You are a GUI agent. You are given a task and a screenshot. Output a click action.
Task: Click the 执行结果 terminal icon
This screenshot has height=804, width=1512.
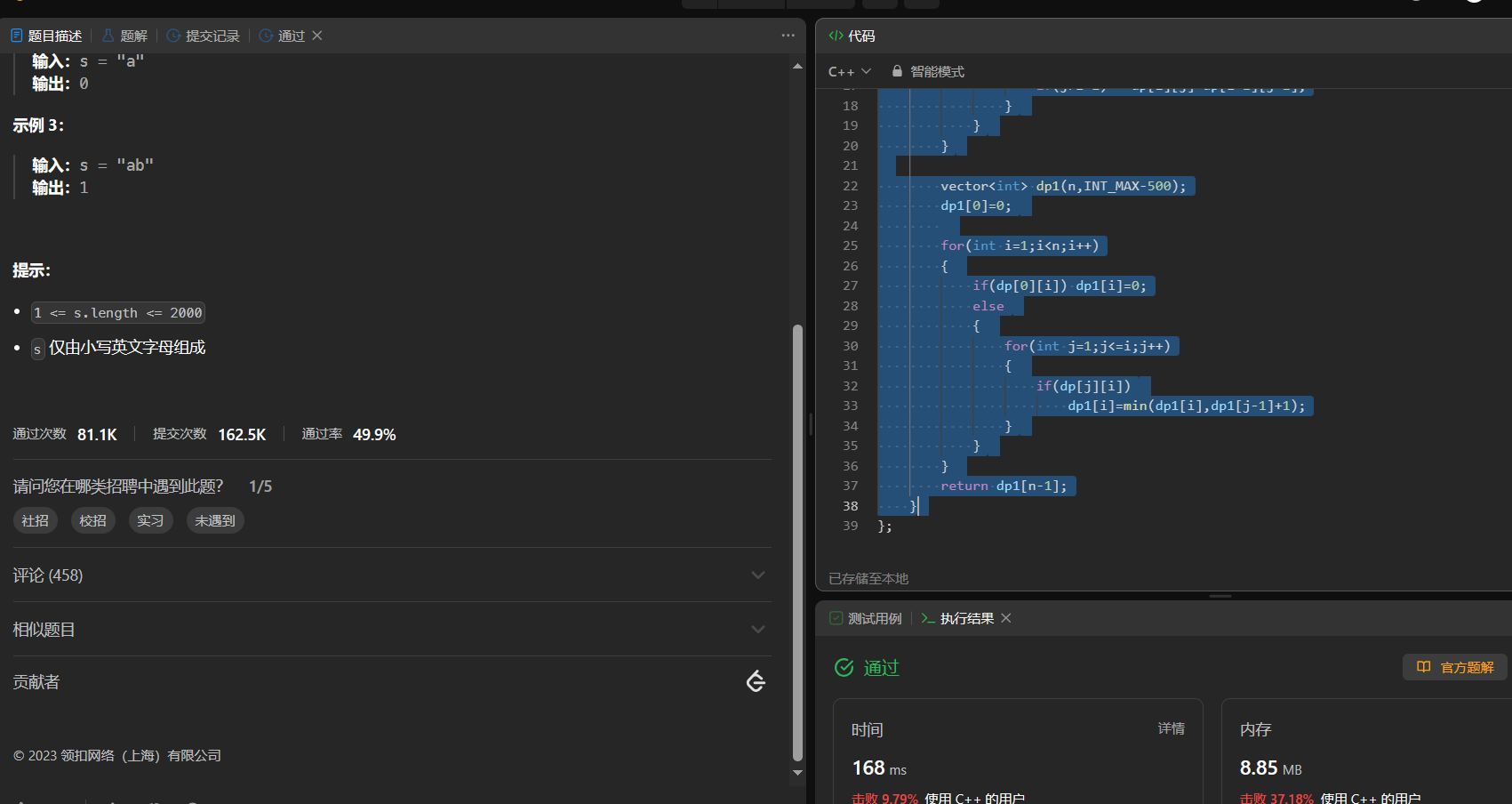[927, 618]
